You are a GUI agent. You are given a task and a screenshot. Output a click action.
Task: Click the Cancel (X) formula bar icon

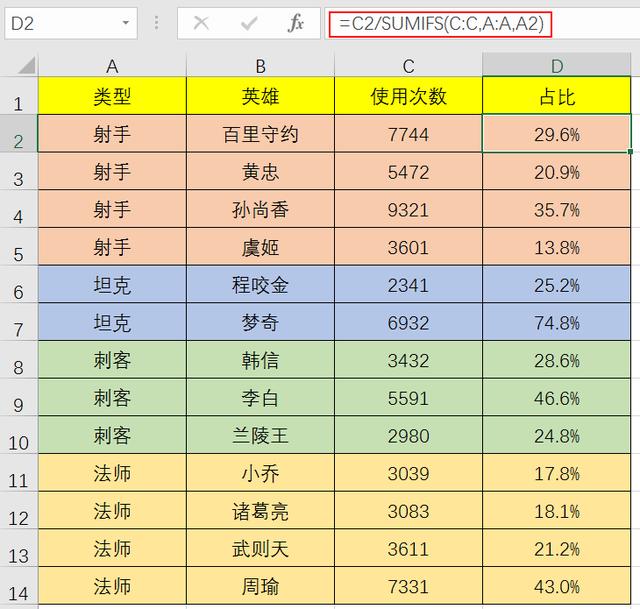click(x=201, y=23)
